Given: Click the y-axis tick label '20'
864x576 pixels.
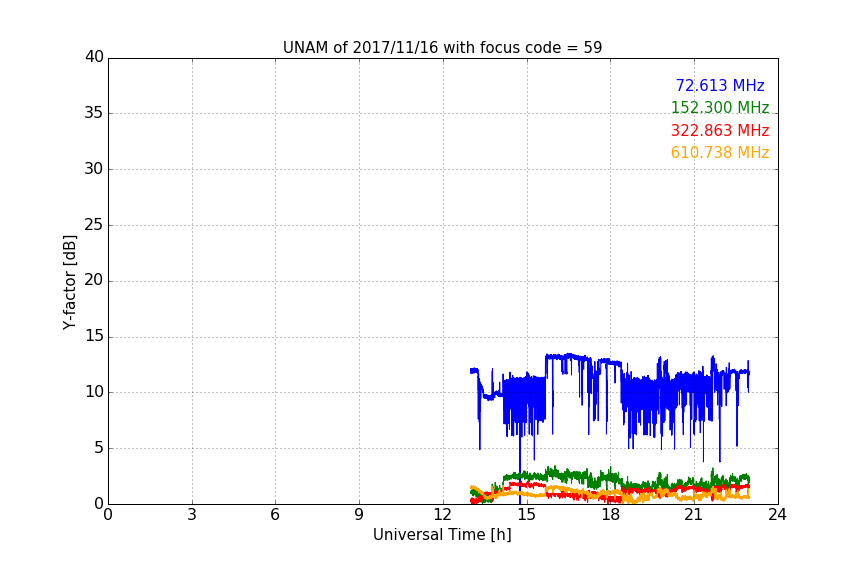Looking at the screenshot, I should pos(94,281).
